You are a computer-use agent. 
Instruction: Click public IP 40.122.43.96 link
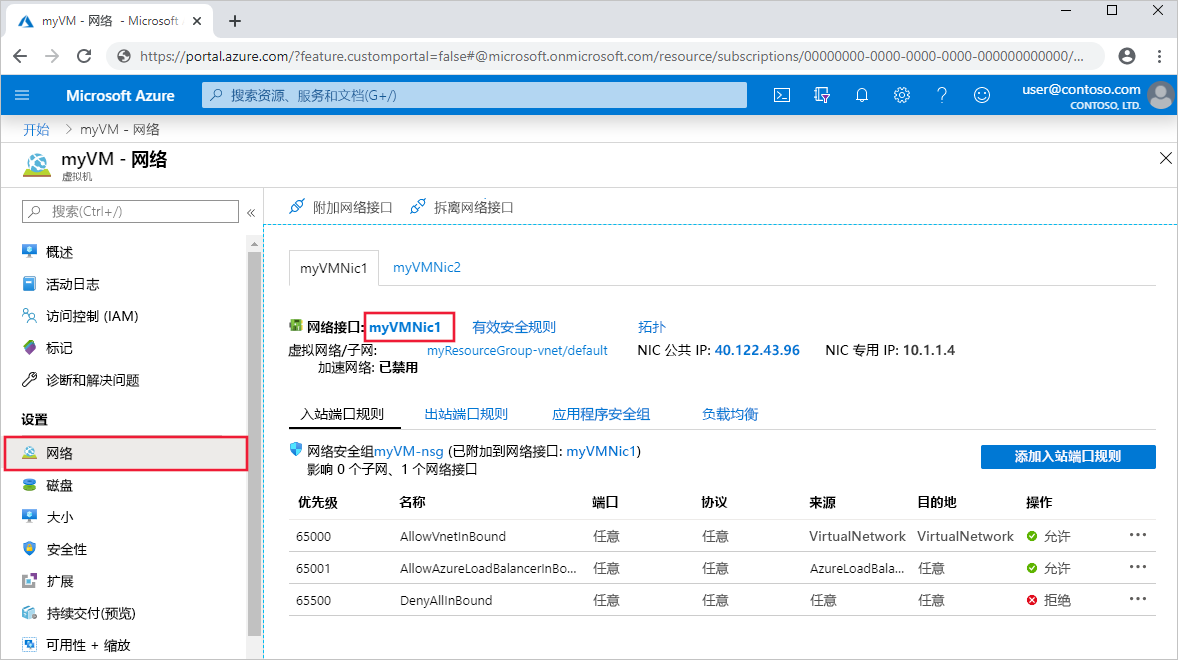click(x=757, y=350)
